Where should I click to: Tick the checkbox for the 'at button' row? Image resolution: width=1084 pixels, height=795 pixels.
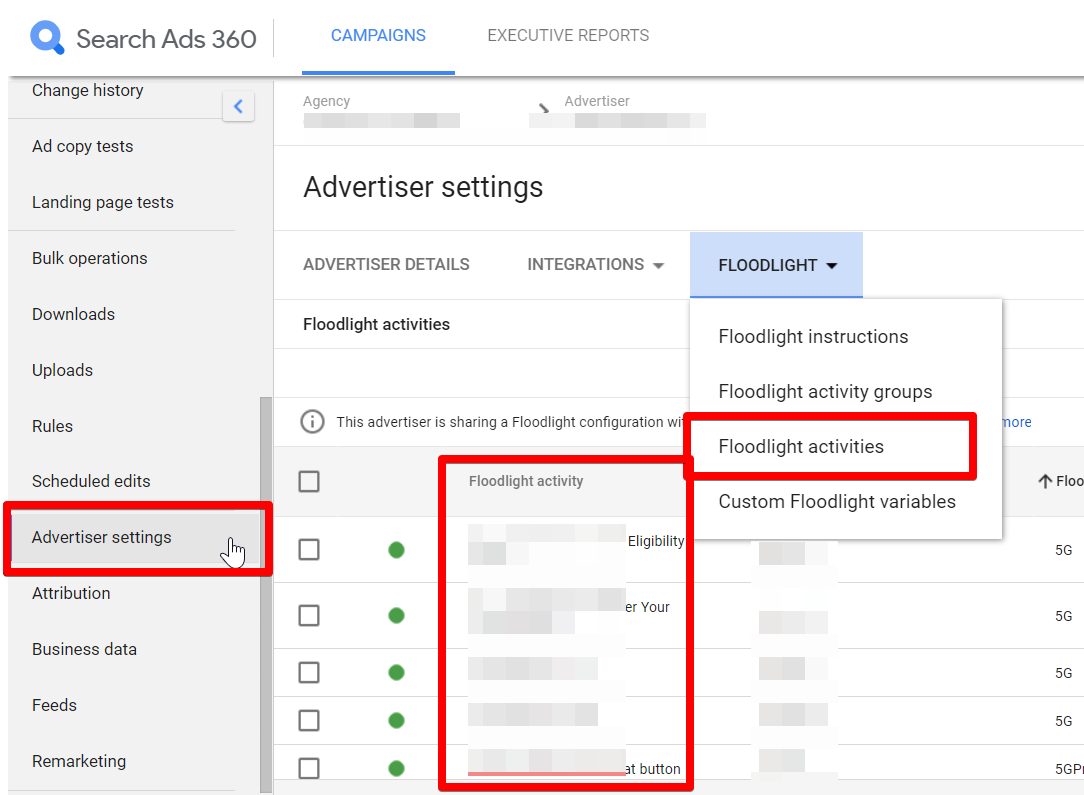[309, 768]
